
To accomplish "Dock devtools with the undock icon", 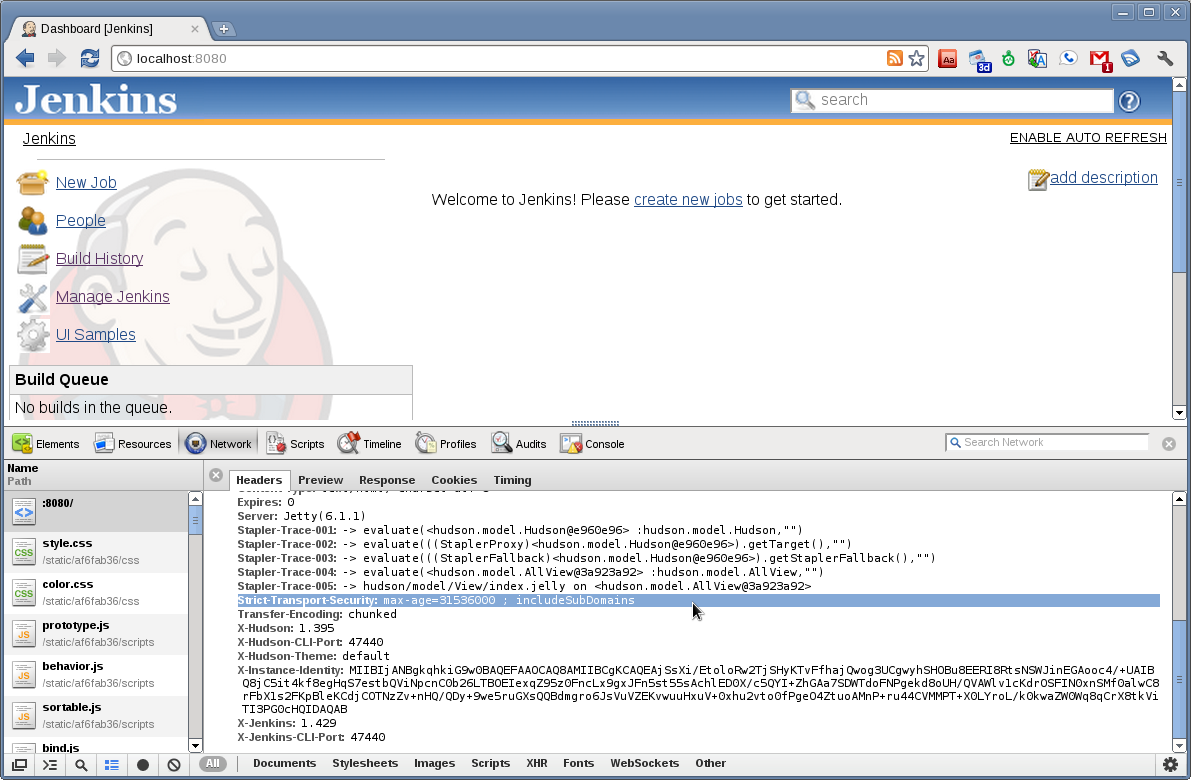I will pos(20,765).
